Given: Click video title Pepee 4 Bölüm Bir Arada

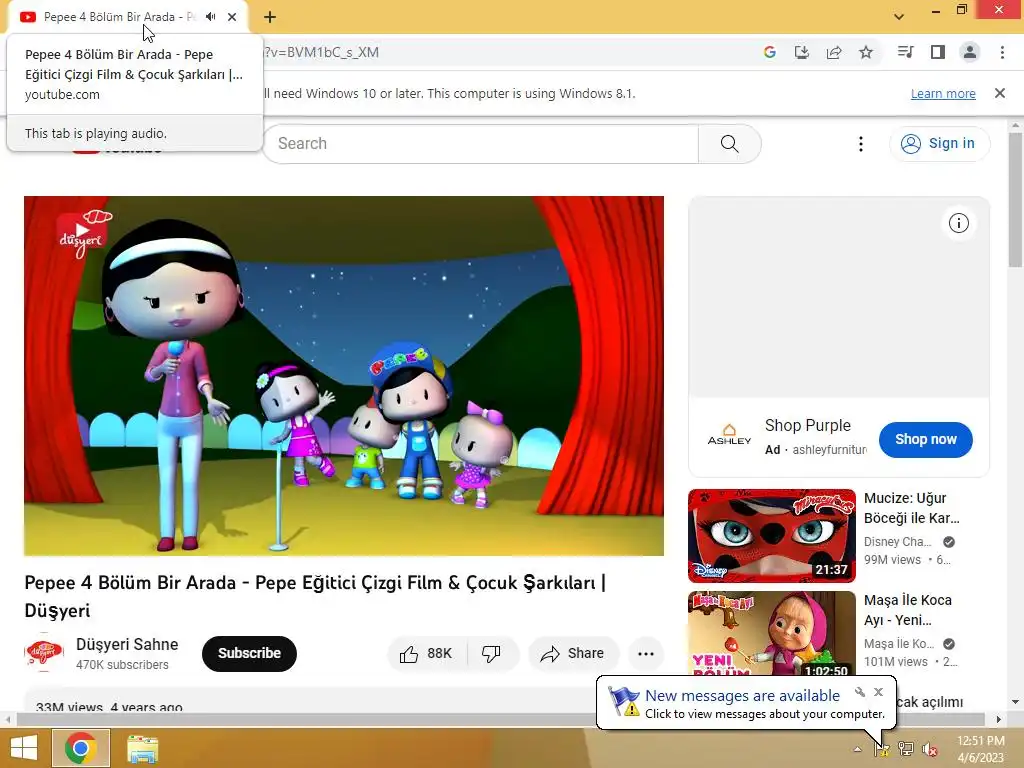Looking at the screenshot, I should [315, 596].
